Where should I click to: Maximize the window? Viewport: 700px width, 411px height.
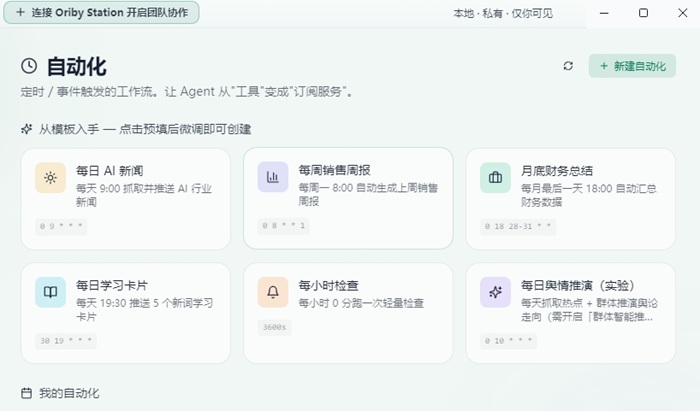(x=643, y=13)
